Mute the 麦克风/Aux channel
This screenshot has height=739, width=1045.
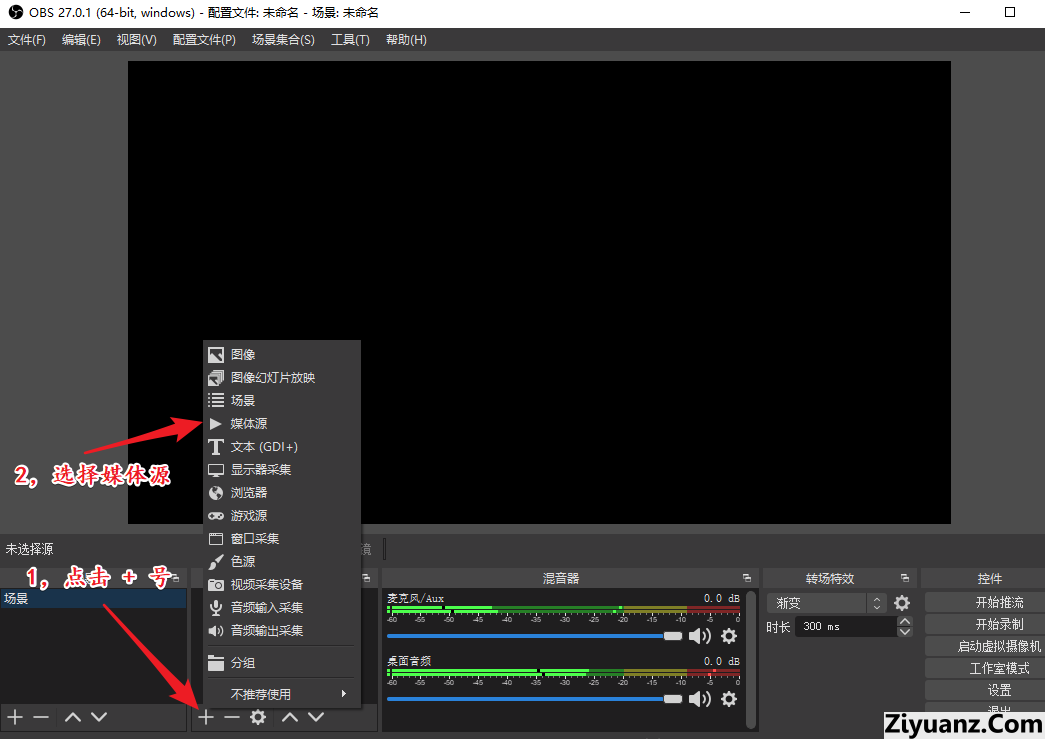coord(700,636)
